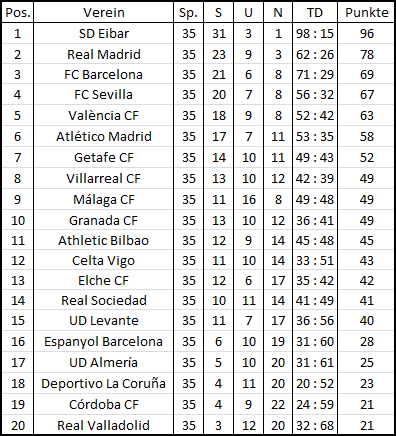The width and height of the screenshot is (396, 436).
Task: Select the Punkte column header
Action: [366, 12]
